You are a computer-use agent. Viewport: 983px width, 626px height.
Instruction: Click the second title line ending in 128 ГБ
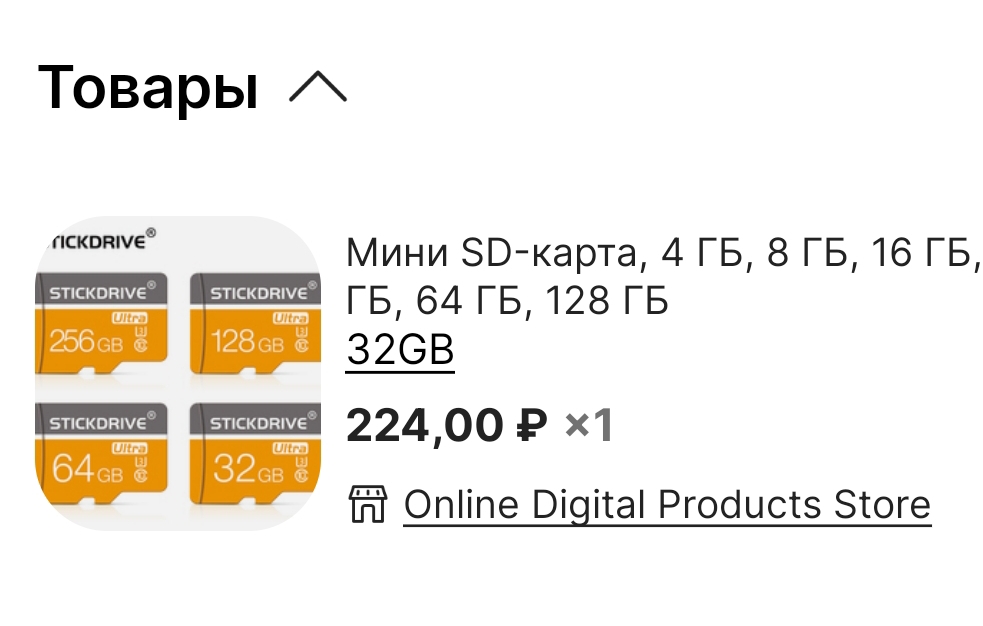click(507, 301)
